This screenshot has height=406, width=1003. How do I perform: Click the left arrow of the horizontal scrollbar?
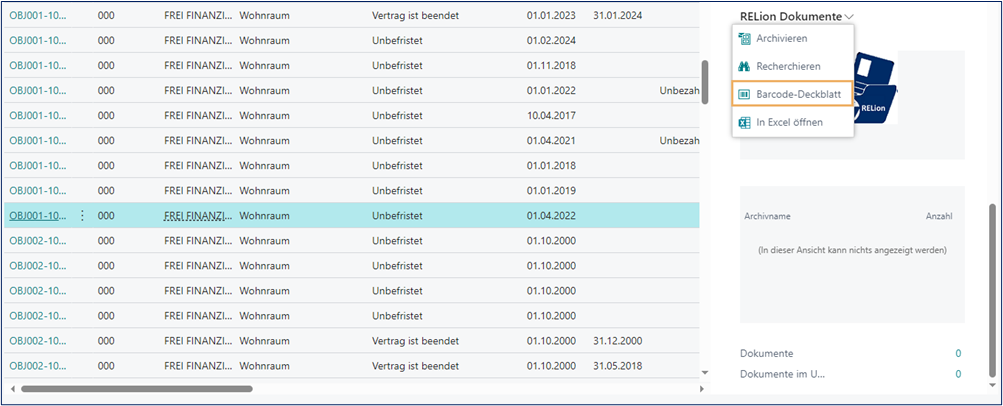click(12, 388)
